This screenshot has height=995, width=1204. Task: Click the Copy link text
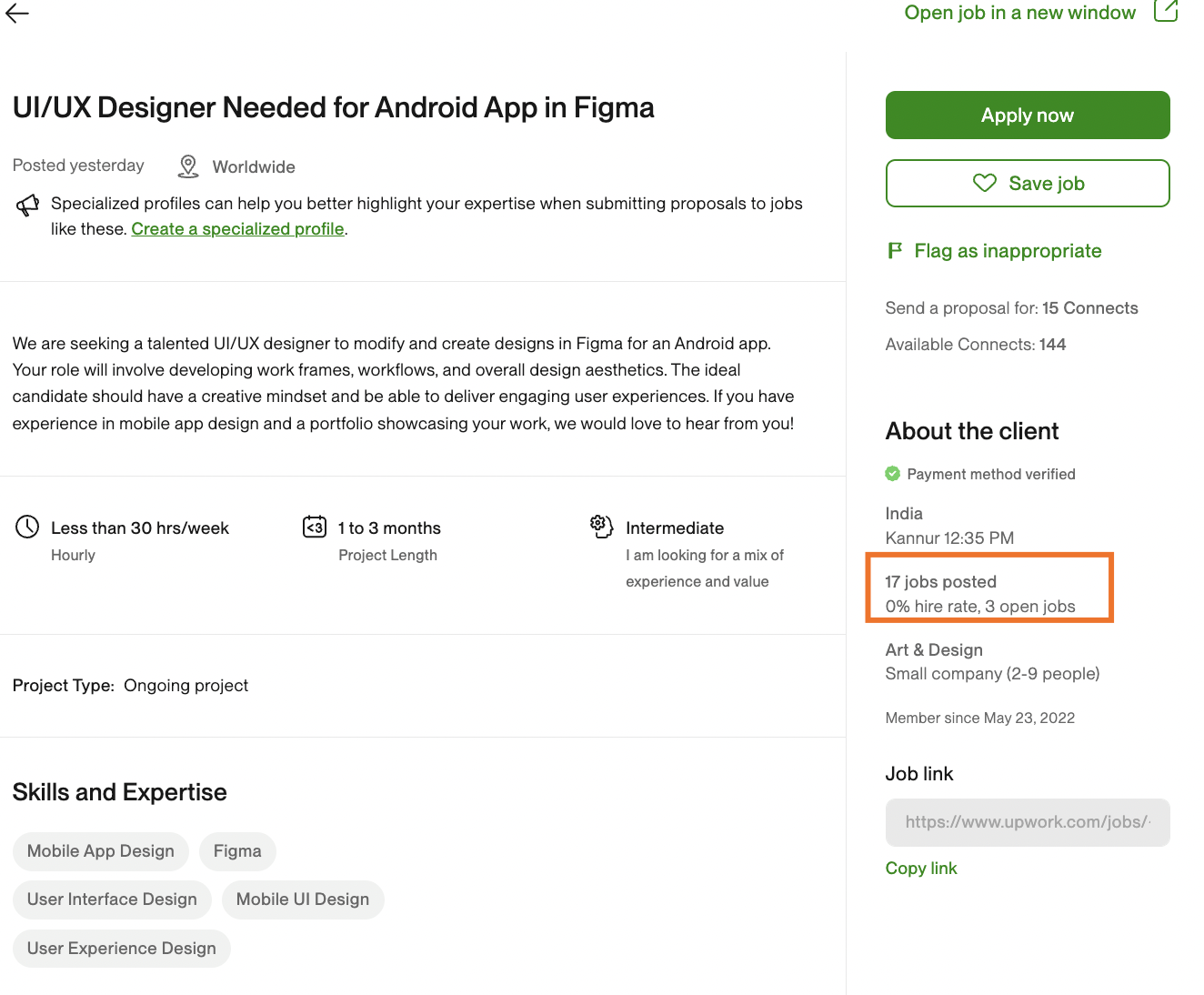pos(921,869)
